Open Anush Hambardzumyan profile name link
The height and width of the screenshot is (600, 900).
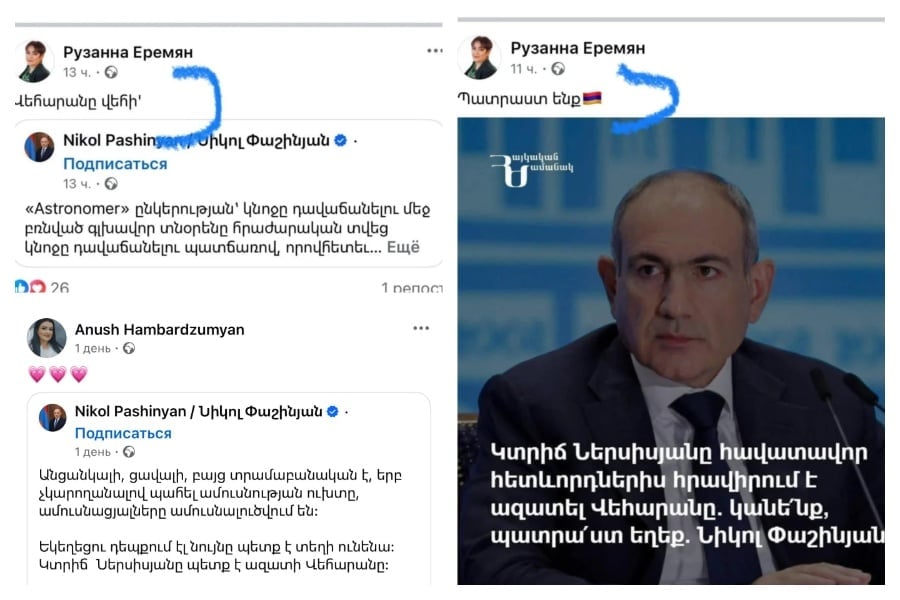point(160,330)
